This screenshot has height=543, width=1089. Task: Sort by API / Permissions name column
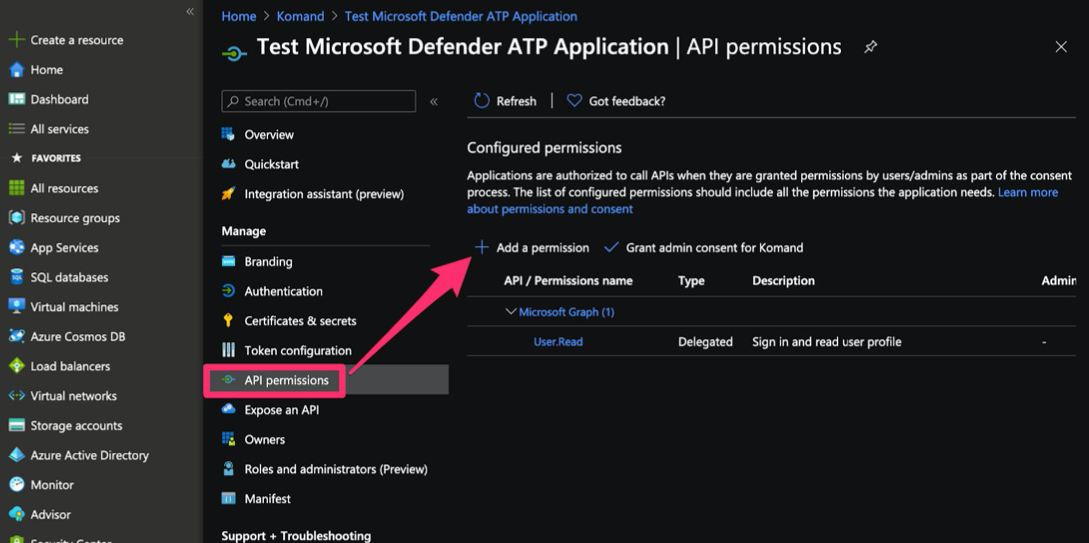click(x=568, y=281)
